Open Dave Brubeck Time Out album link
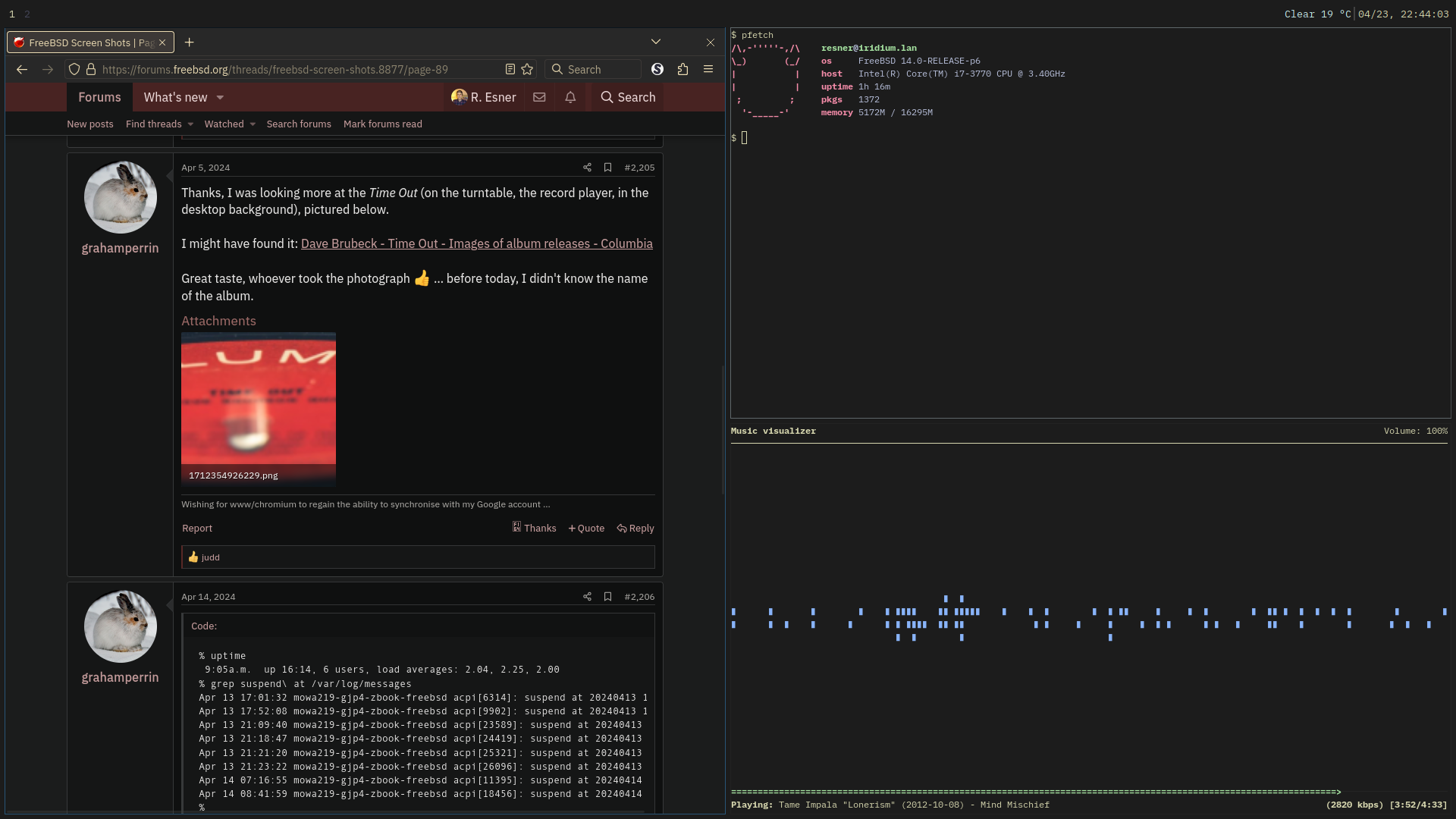 (x=477, y=243)
